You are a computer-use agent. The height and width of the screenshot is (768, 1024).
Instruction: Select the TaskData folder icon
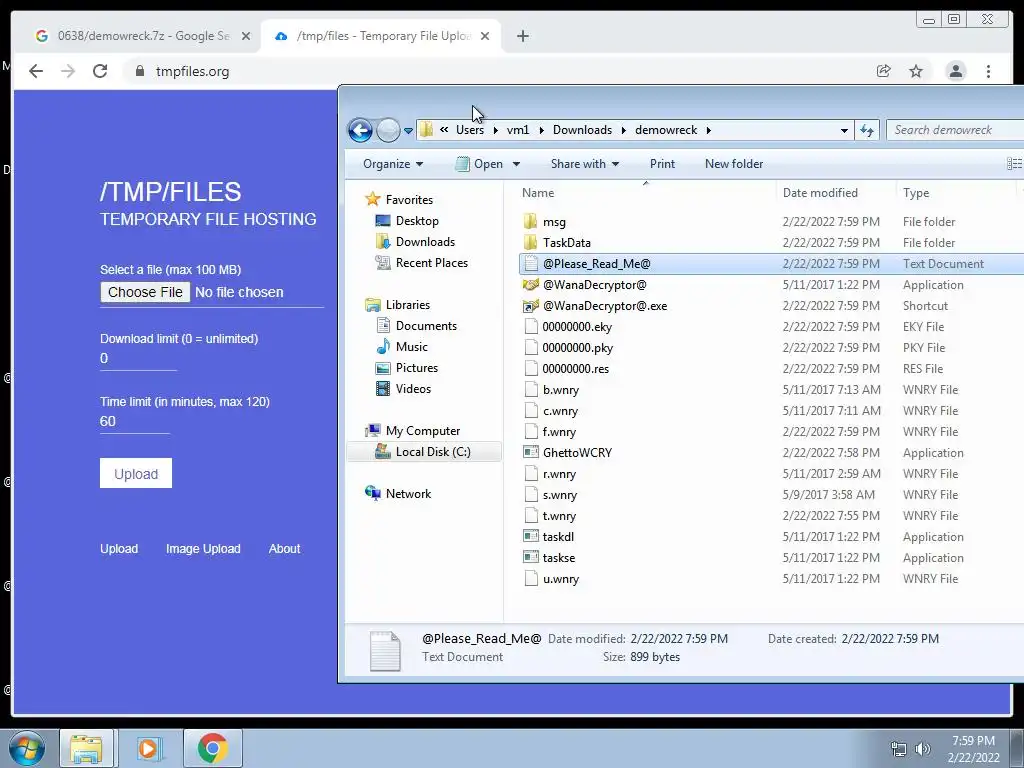530,242
